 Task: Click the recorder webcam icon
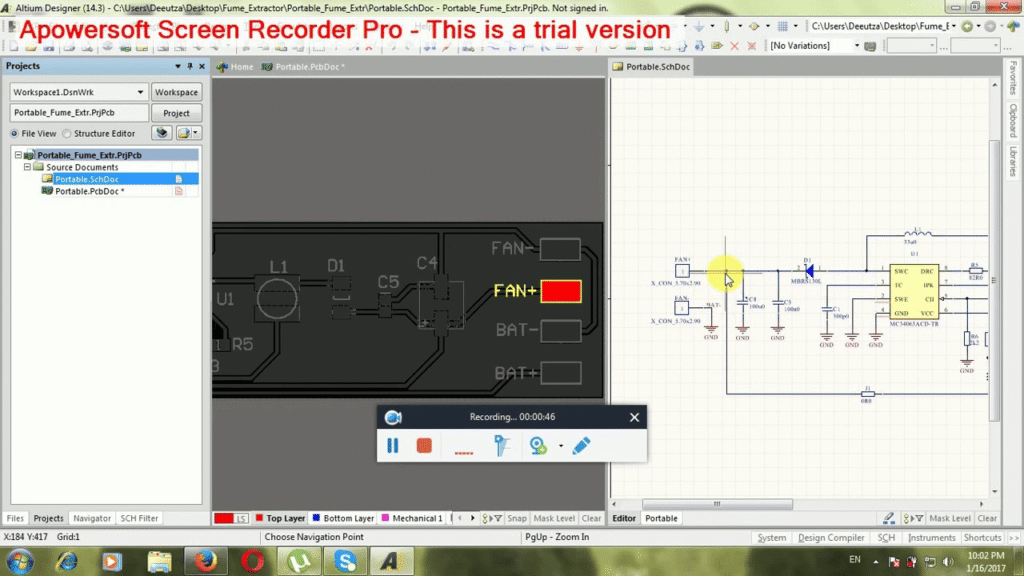point(538,445)
